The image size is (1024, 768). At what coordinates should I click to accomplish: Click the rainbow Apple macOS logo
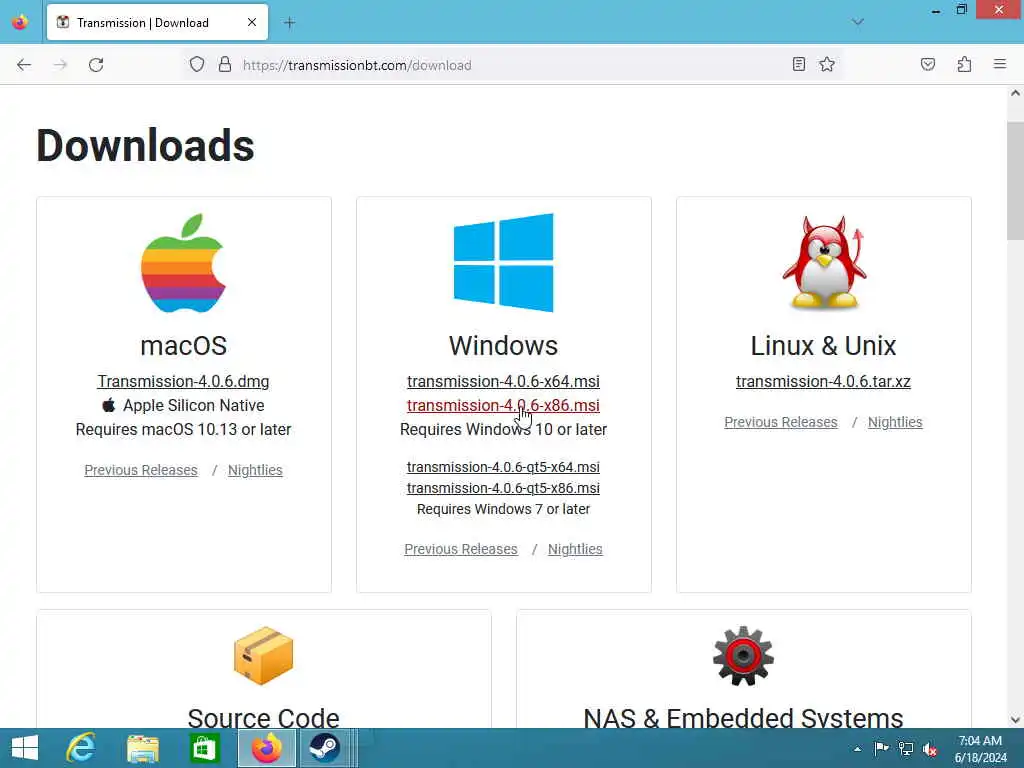184,263
